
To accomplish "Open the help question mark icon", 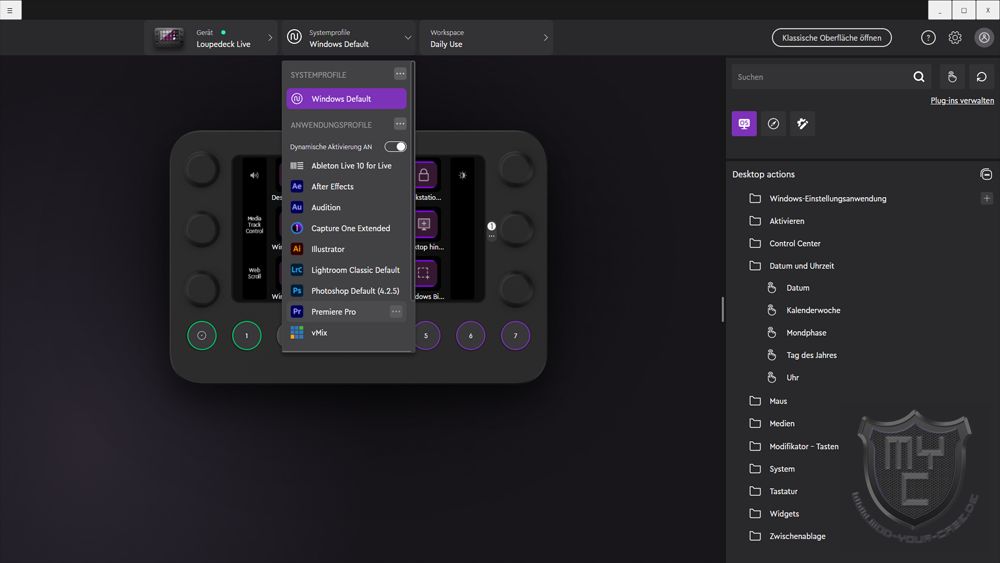I will point(928,38).
